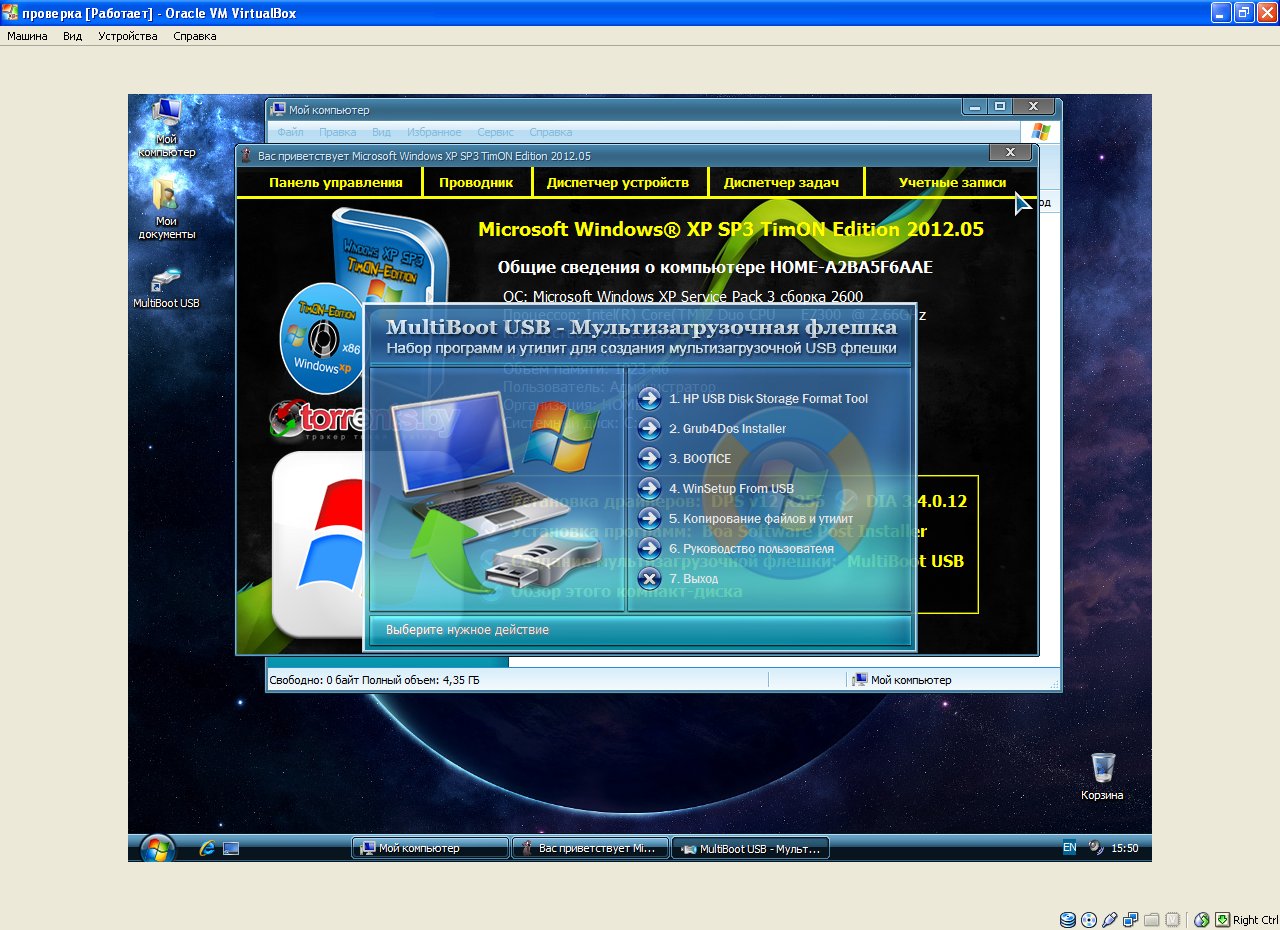Viewport: 1280px width, 930px height.
Task: Click VirtualBox virtualization chip status icon
Action: point(1173,920)
